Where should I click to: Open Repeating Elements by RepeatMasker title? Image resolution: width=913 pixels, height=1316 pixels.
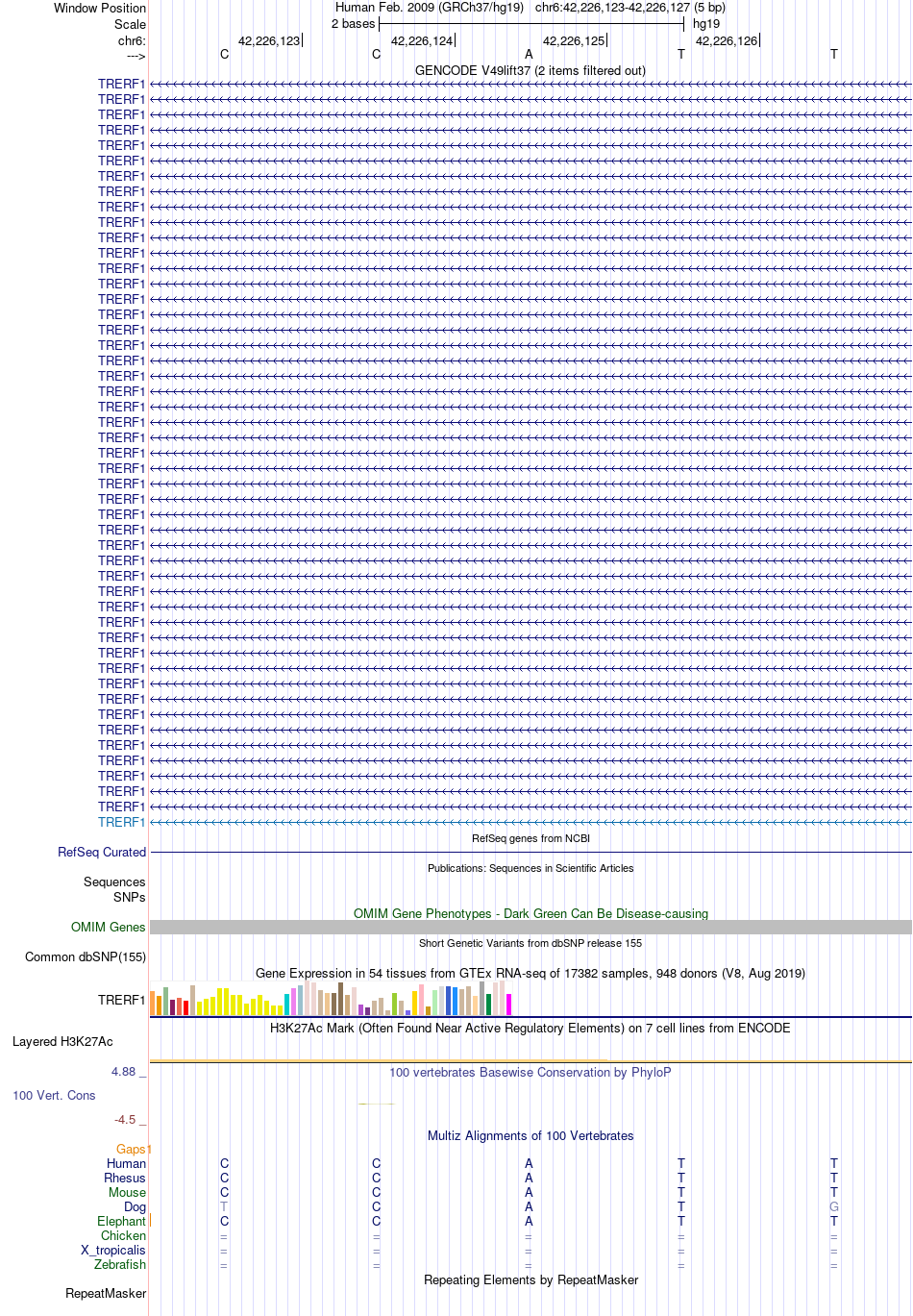click(531, 1279)
